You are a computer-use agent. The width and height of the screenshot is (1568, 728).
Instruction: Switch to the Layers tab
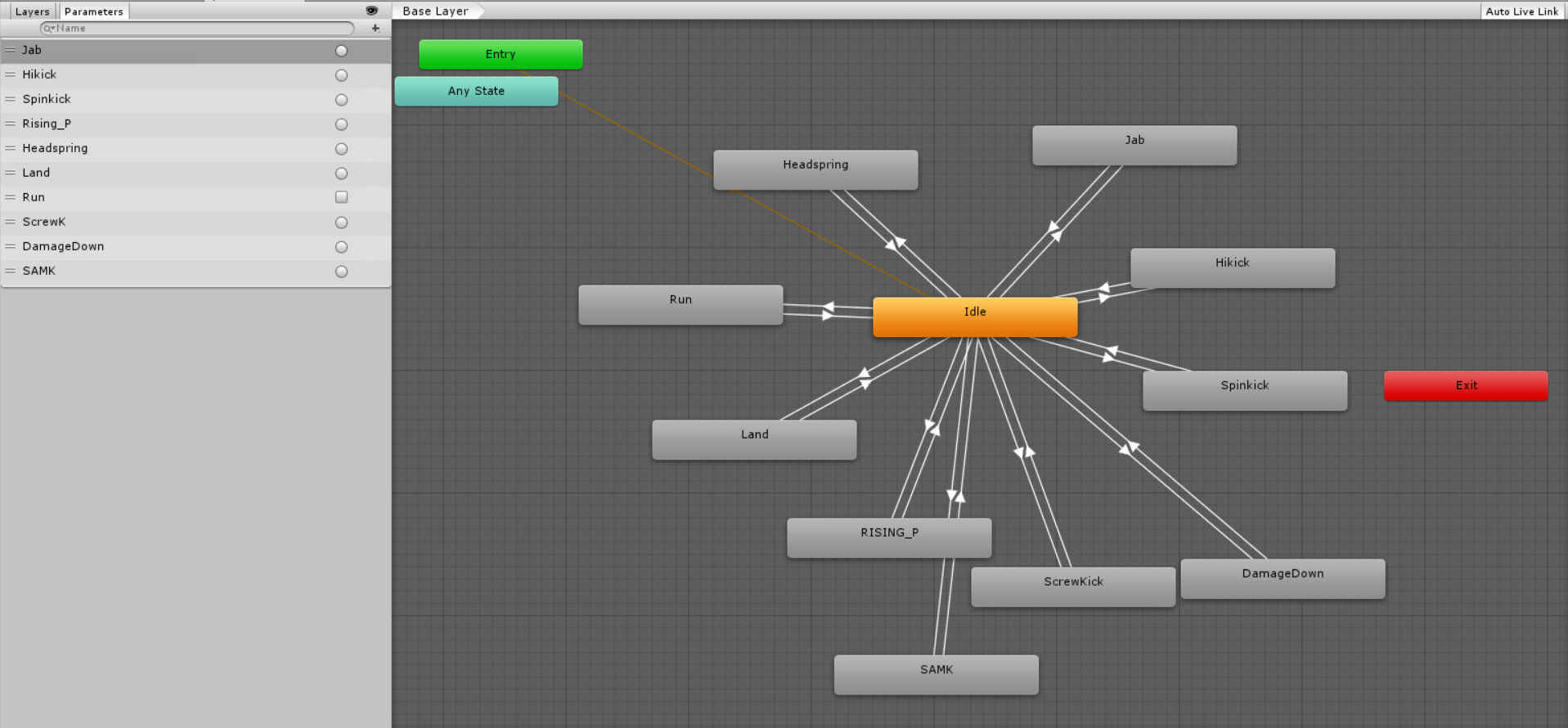tap(32, 11)
